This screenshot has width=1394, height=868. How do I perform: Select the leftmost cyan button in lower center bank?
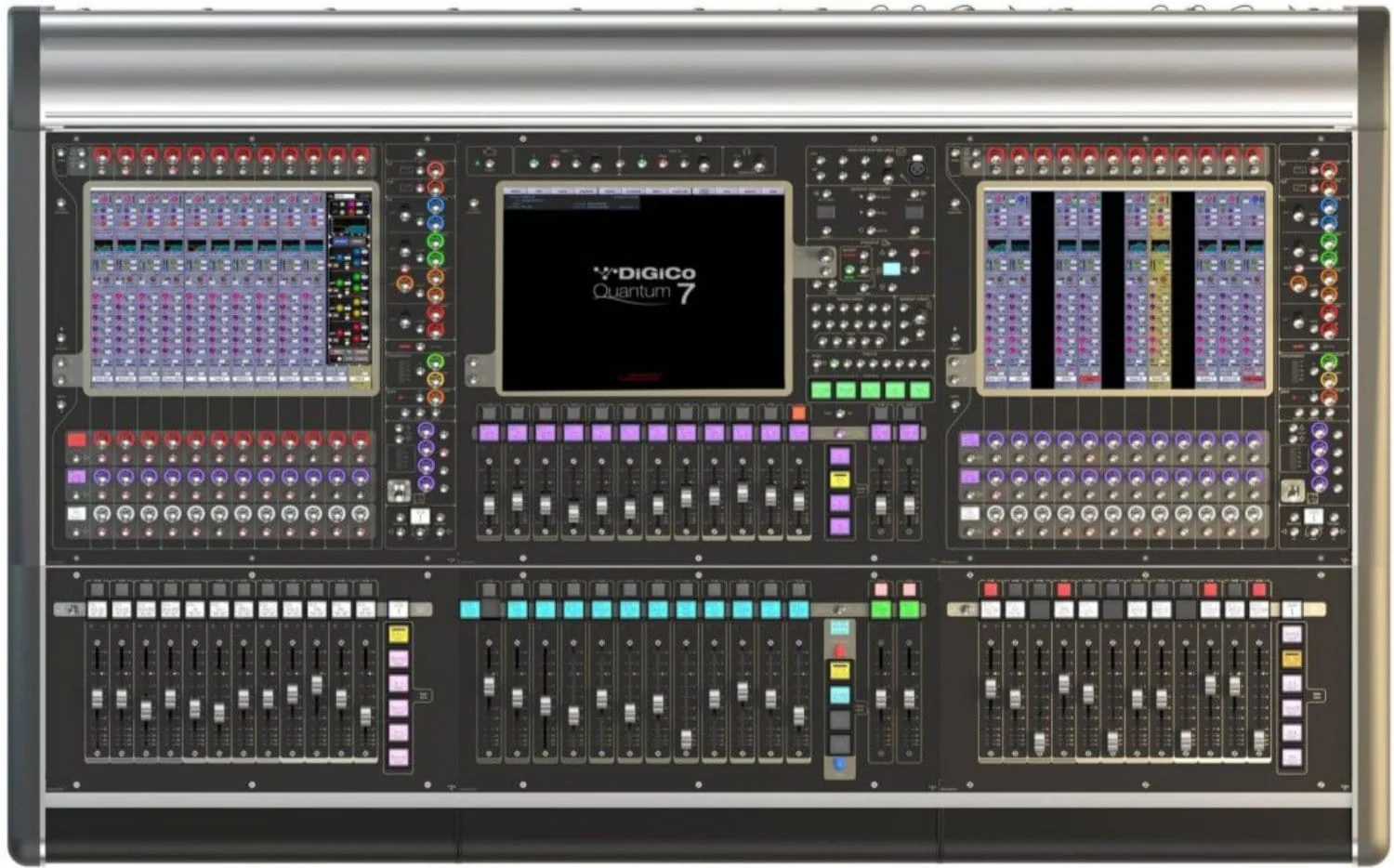[470, 611]
